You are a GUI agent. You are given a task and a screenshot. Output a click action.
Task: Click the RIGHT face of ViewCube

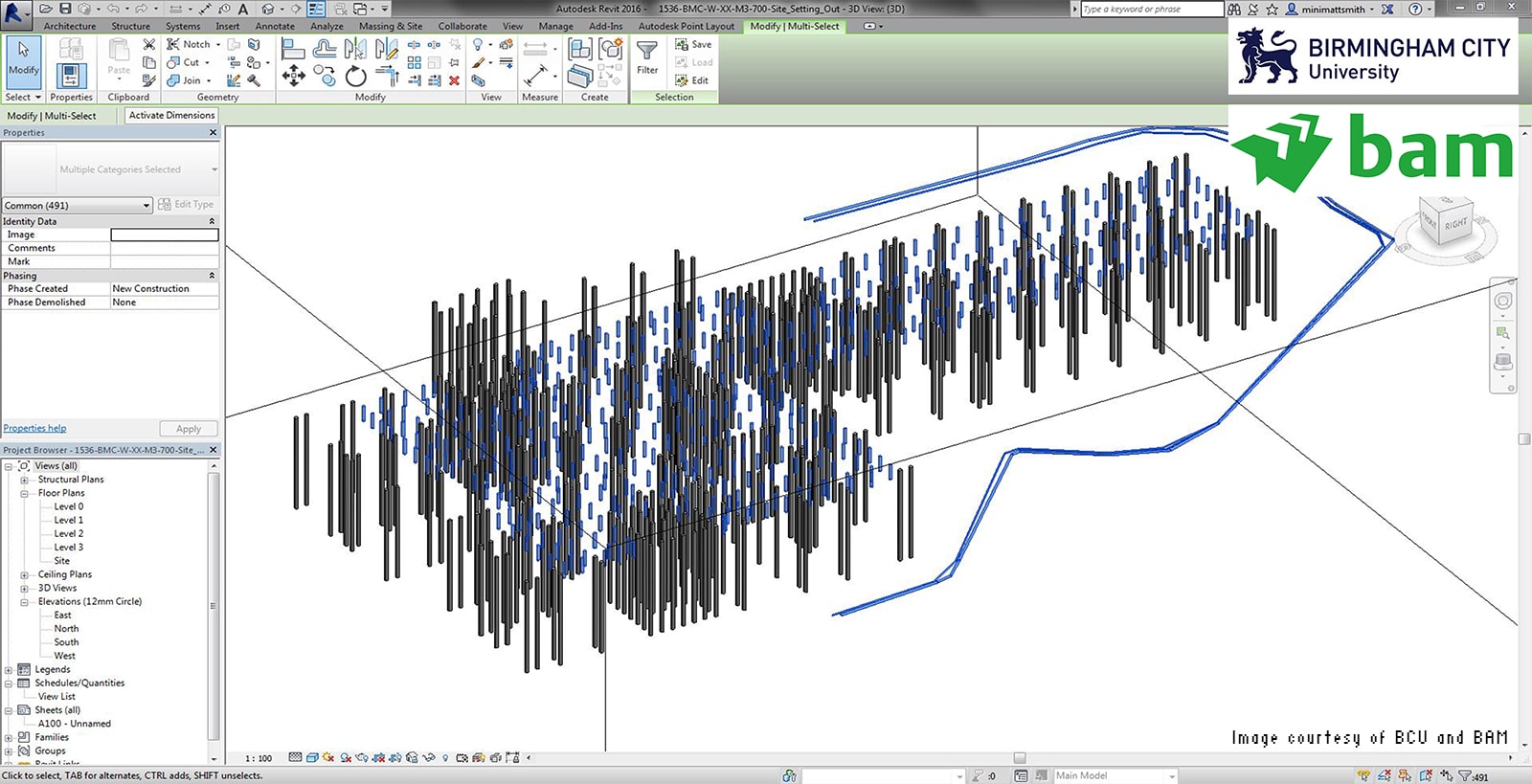(x=1455, y=224)
